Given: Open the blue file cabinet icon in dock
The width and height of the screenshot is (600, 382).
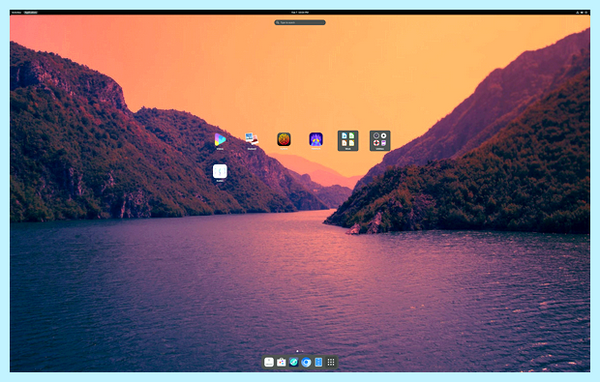Looking at the screenshot, I should (318, 362).
